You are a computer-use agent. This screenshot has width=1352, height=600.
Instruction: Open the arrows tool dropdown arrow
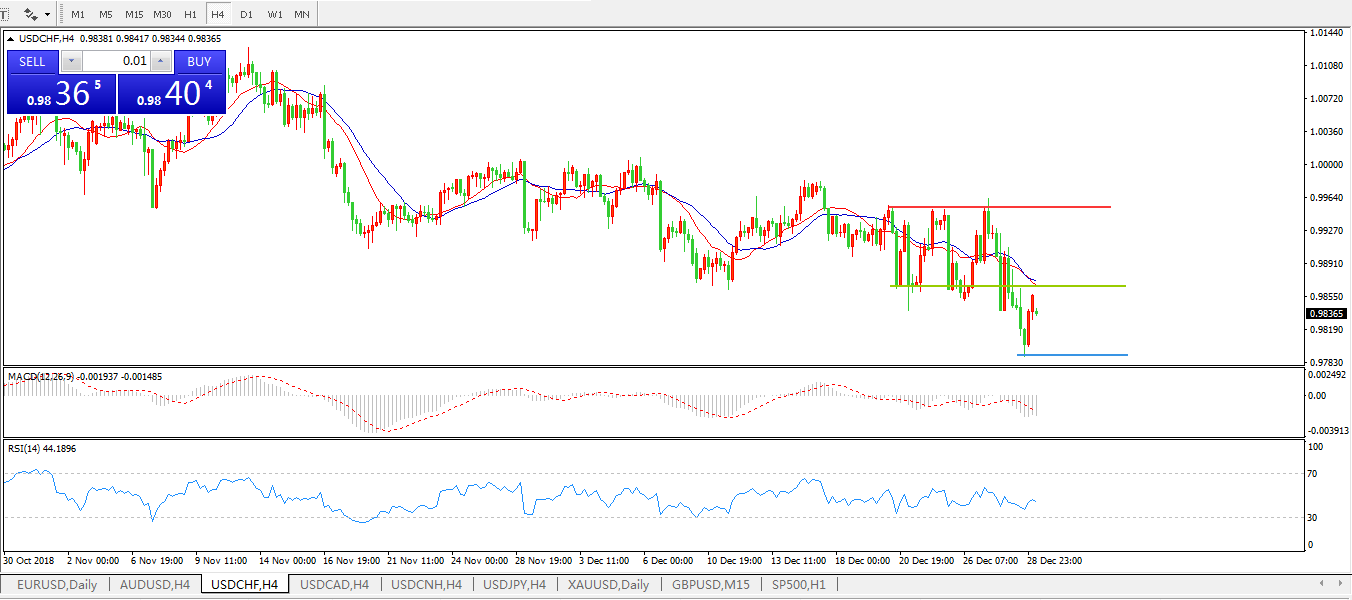tap(49, 15)
